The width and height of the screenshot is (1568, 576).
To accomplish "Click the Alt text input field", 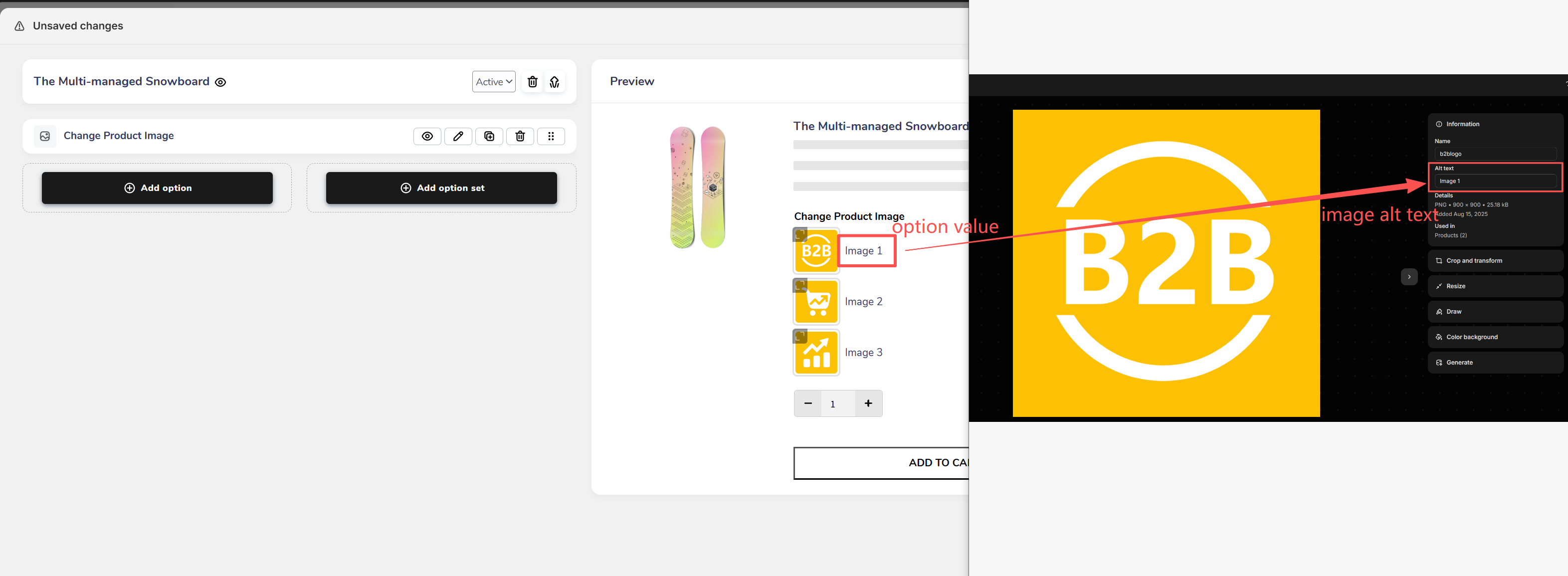I will tap(1494, 182).
